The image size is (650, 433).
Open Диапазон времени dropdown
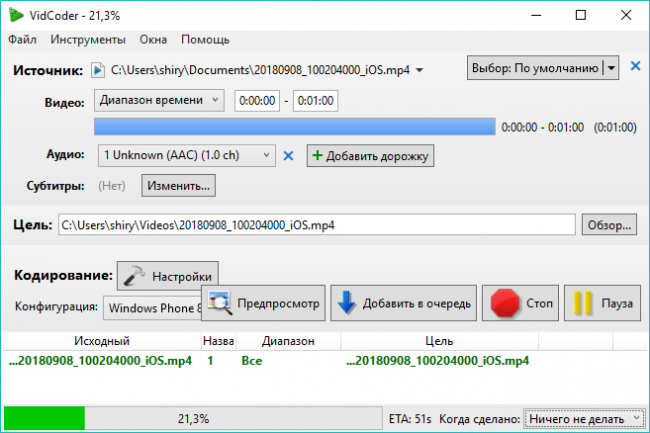(x=159, y=100)
